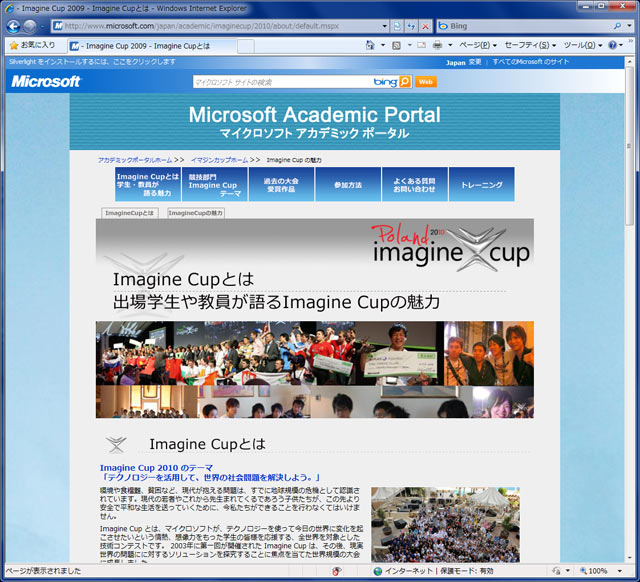Expand the security status dropdown arrow
The height and width of the screenshot is (582, 640).
pos(568,571)
